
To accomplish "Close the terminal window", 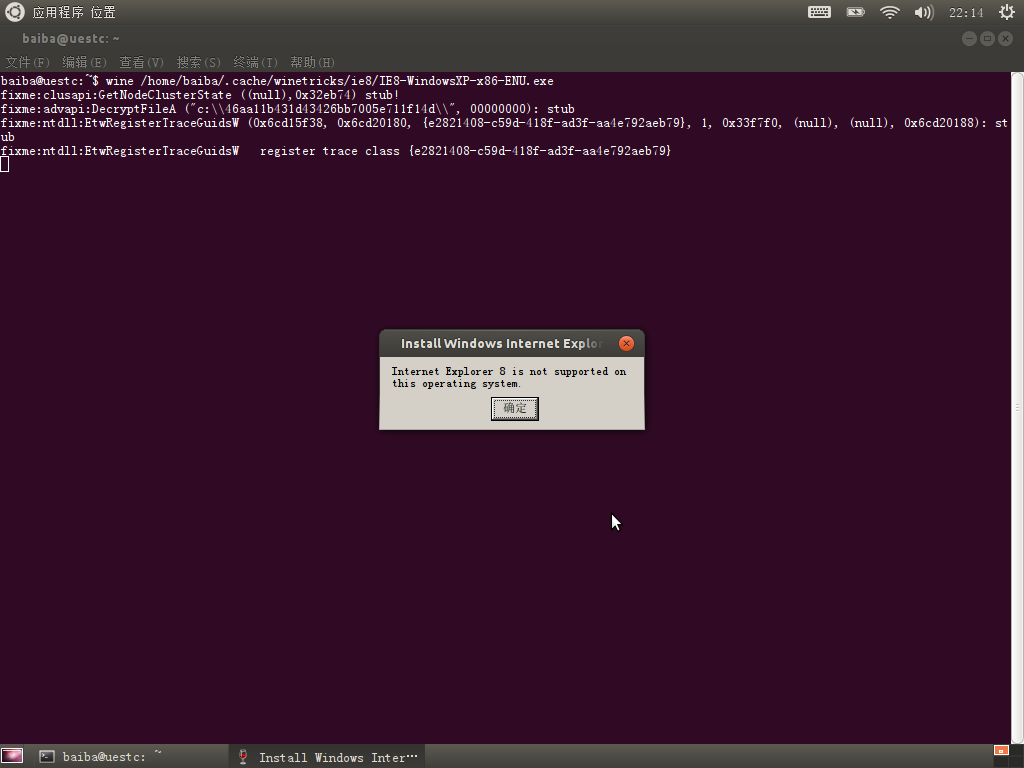I will click(x=1006, y=39).
